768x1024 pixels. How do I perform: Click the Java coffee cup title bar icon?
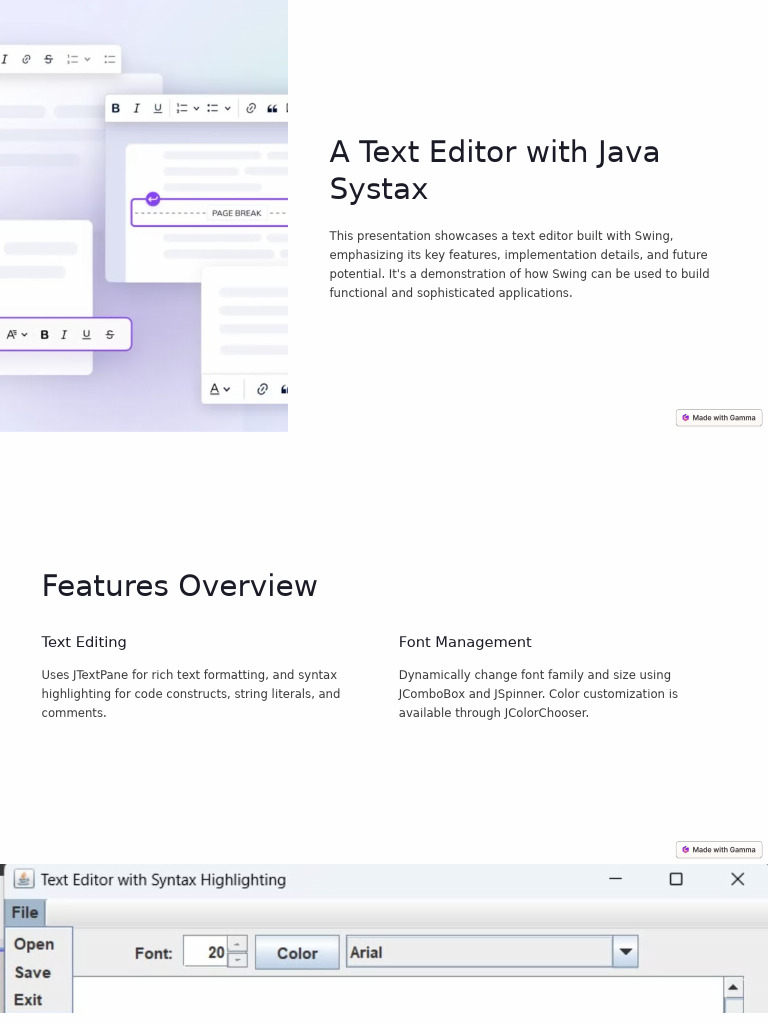(24, 879)
